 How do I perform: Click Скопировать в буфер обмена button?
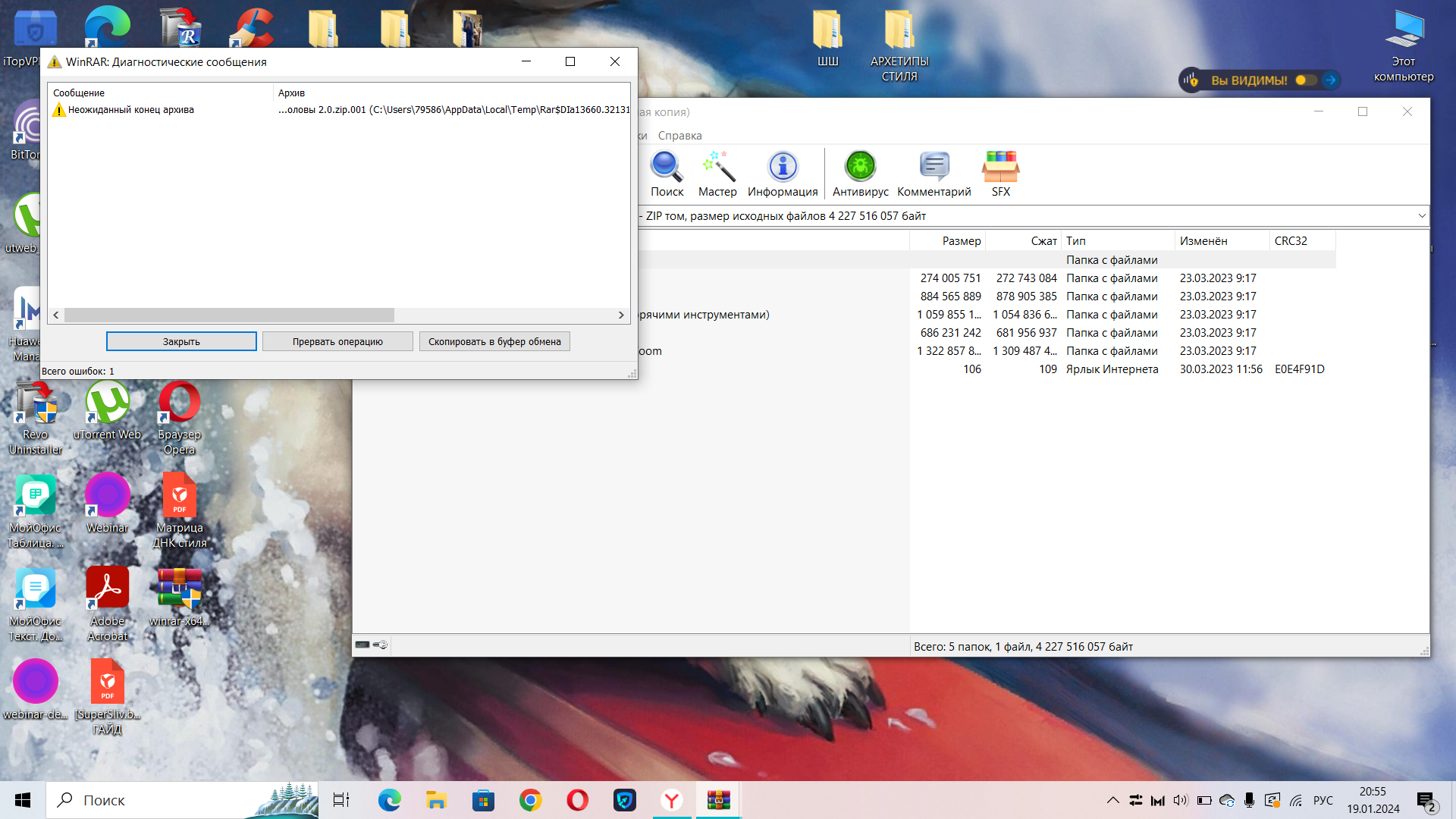494,342
